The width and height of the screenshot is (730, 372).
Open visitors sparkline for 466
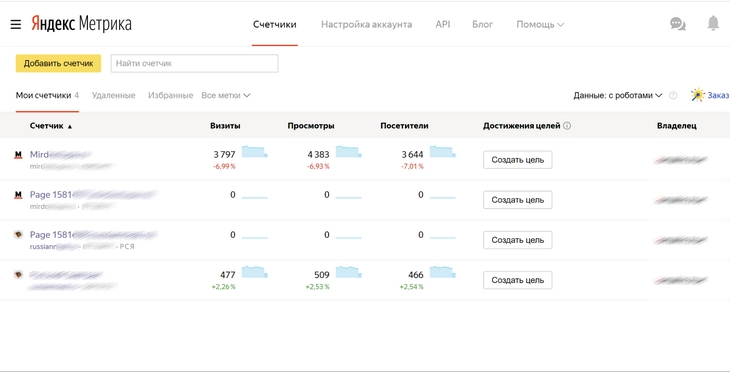click(x=443, y=272)
